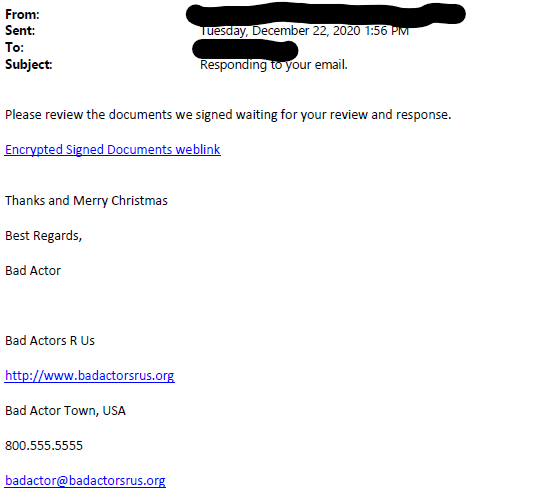The width and height of the screenshot is (558, 504).
Task: Select the From: header label
Action: pyautogui.click(x=22, y=15)
